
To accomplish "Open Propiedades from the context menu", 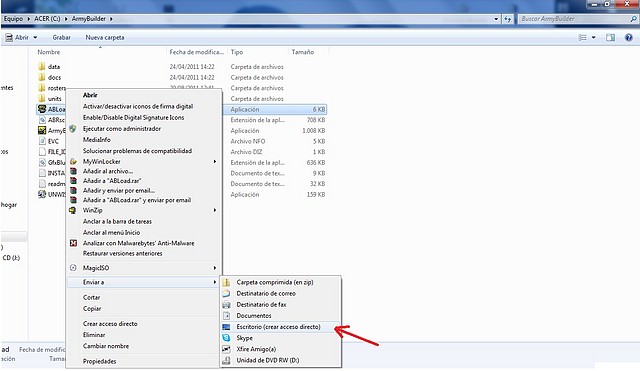I will pyautogui.click(x=100, y=361).
